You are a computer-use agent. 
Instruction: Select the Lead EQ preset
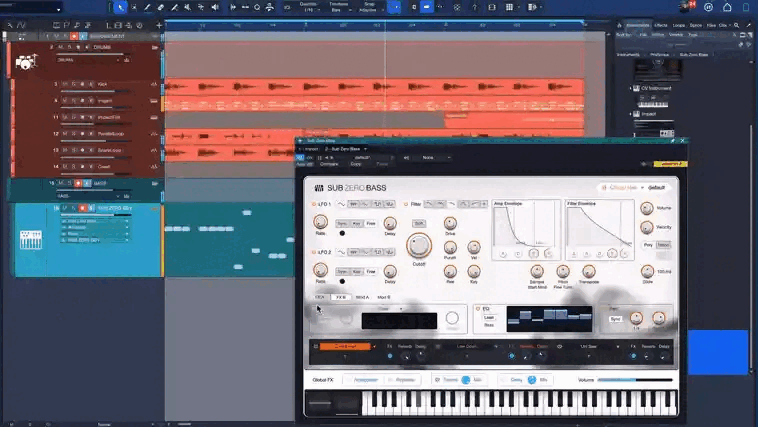[489, 317]
